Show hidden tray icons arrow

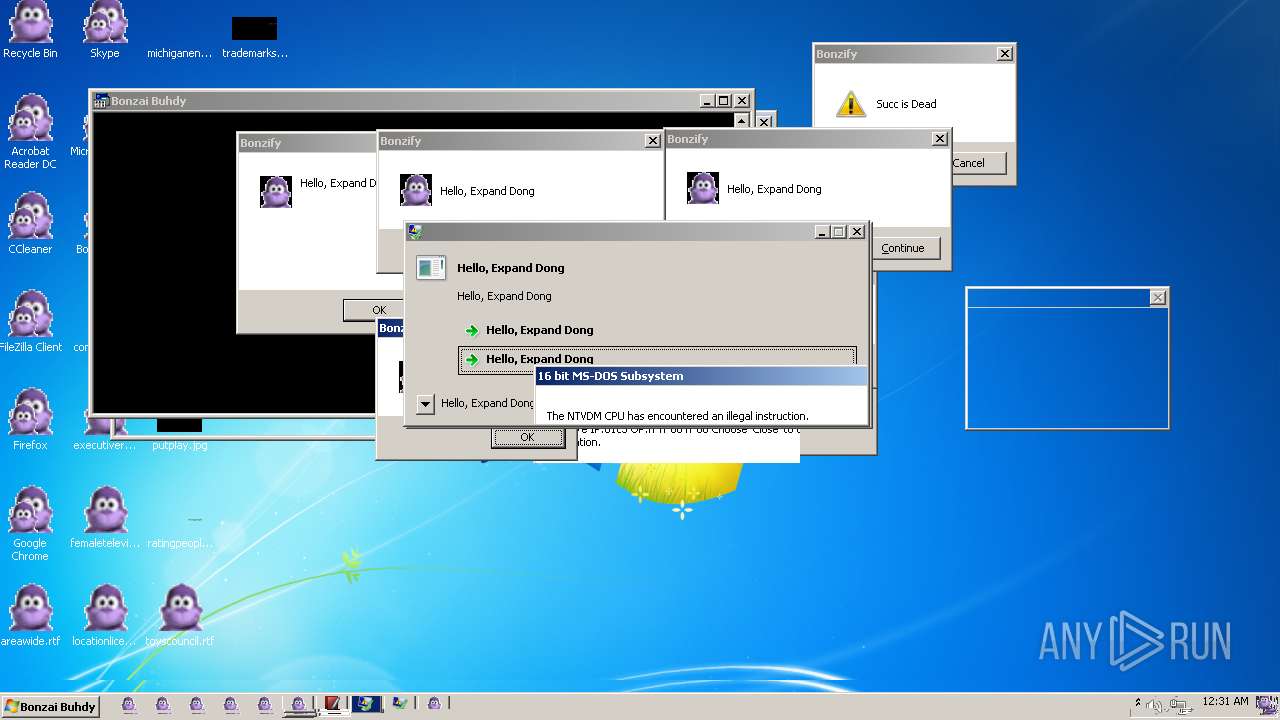pyautogui.click(x=1138, y=703)
